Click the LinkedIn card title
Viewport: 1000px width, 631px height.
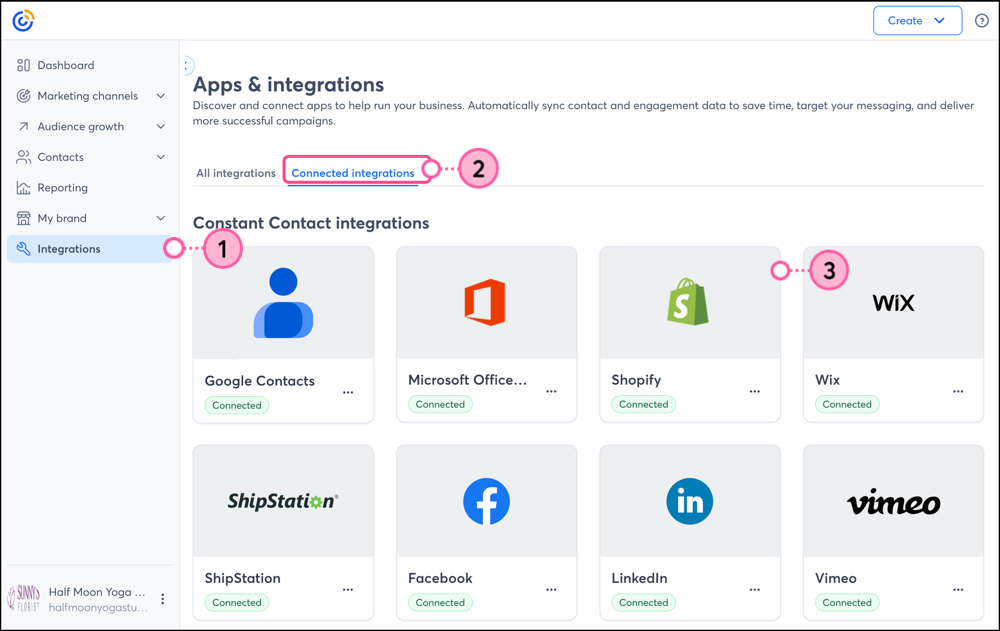coord(639,578)
